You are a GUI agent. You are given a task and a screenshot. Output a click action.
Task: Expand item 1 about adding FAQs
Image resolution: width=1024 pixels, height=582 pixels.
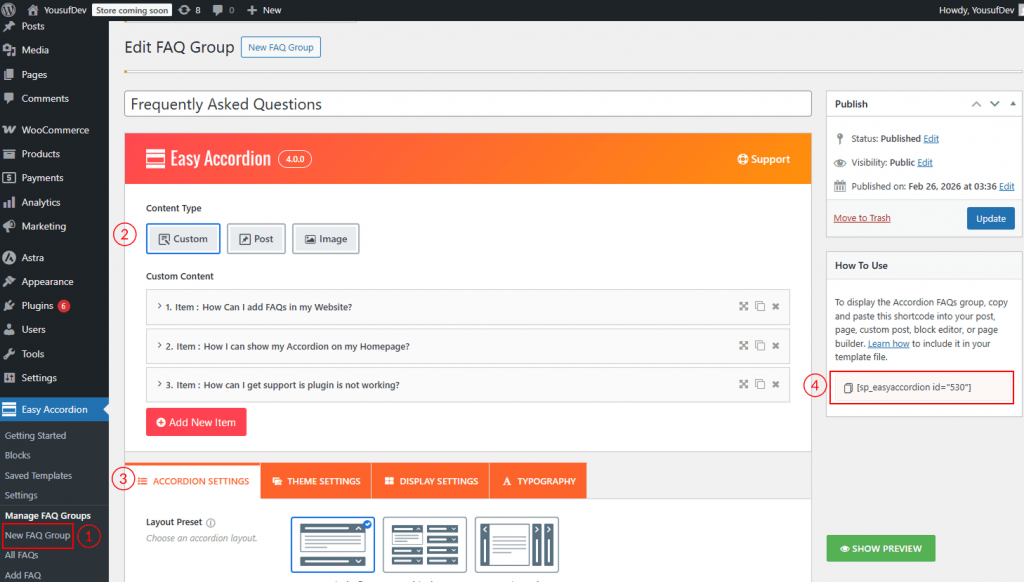coord(160,307)
